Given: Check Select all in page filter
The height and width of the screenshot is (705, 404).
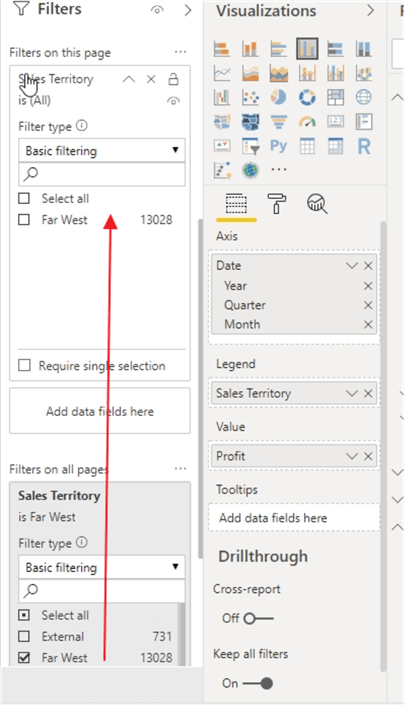Looking at the screenshot, I should pos(24,198).
